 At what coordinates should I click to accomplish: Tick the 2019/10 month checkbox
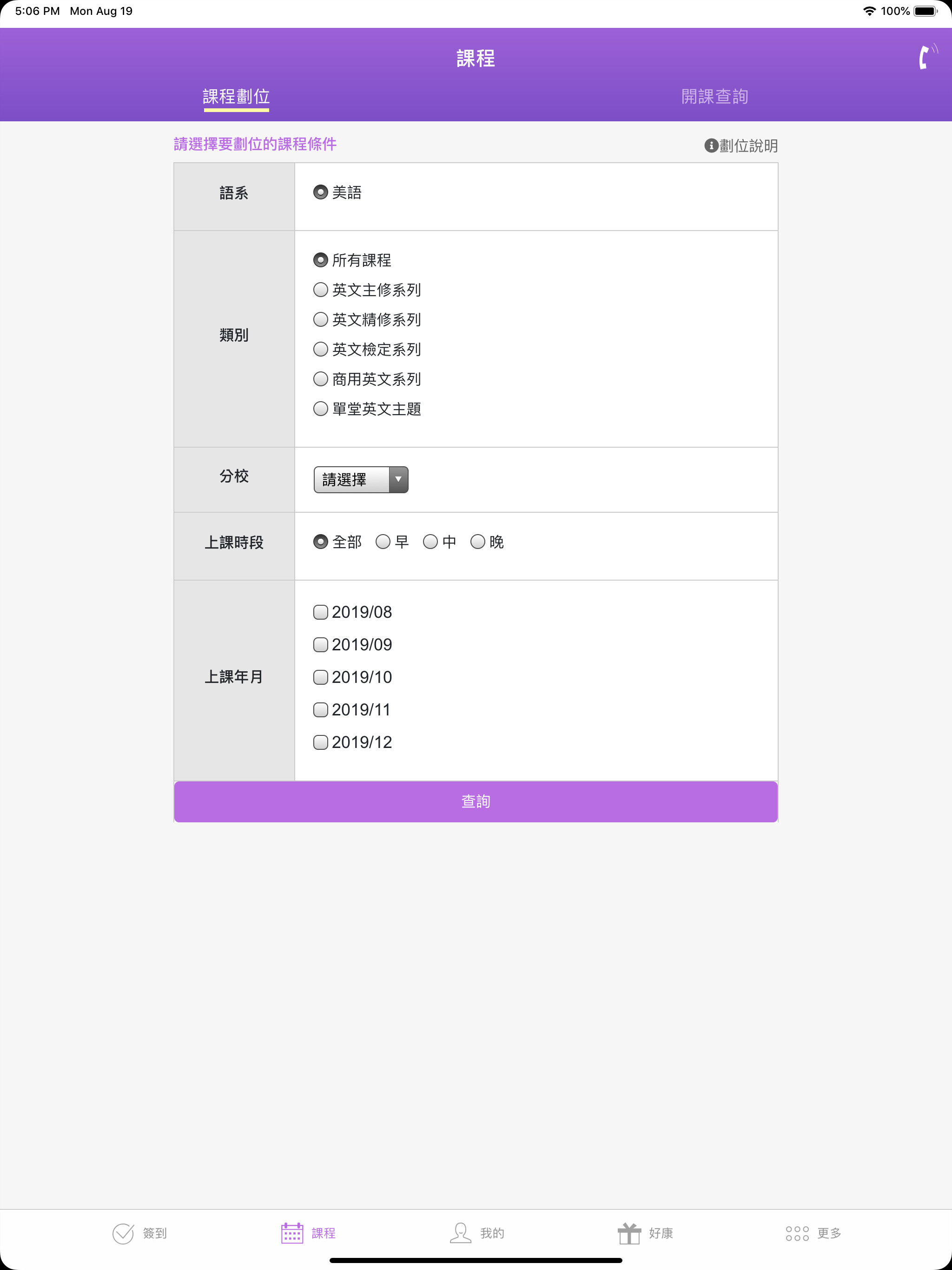pos(320,677)
